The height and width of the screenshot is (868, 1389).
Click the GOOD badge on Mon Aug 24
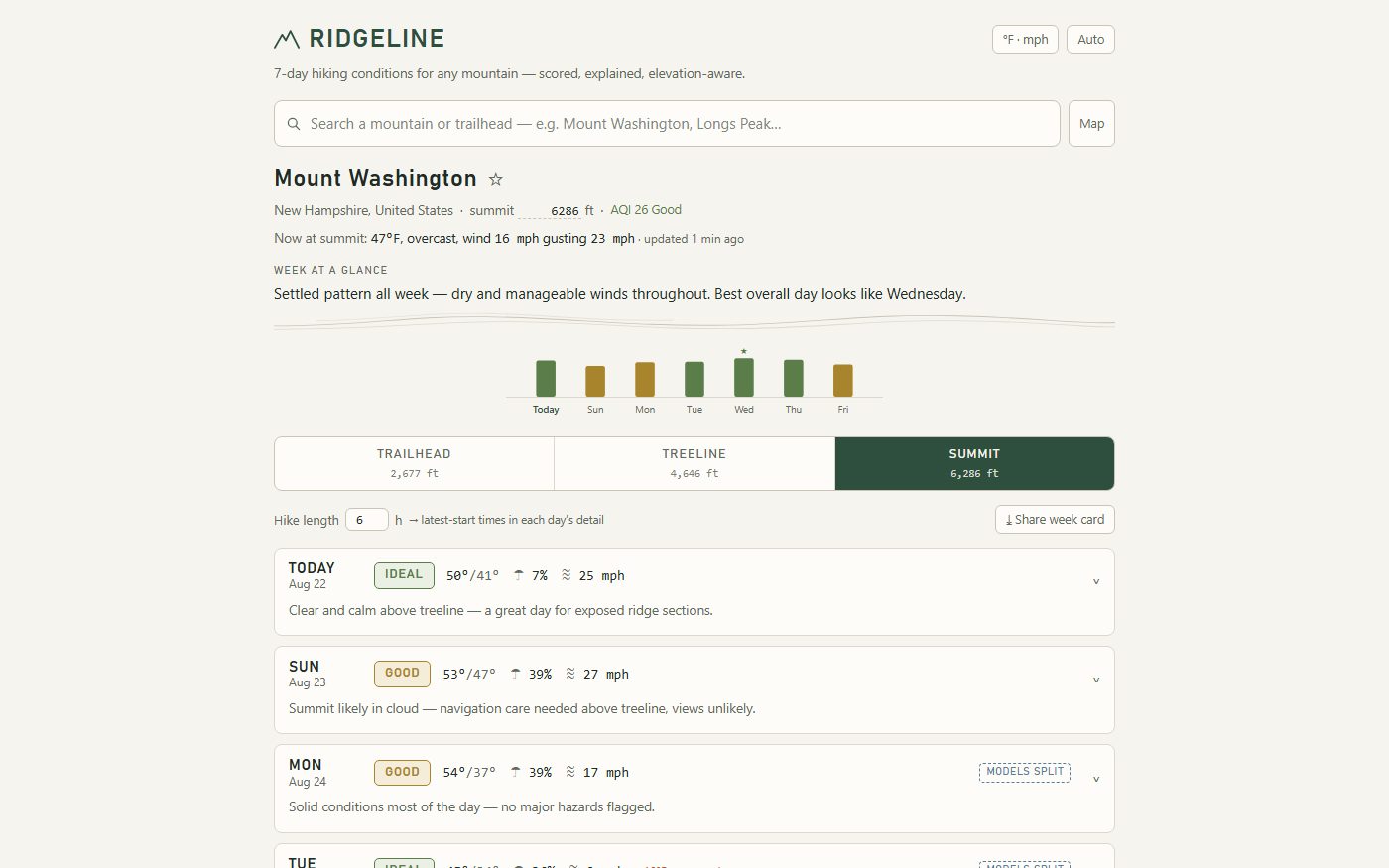click(x=402, y=772)
